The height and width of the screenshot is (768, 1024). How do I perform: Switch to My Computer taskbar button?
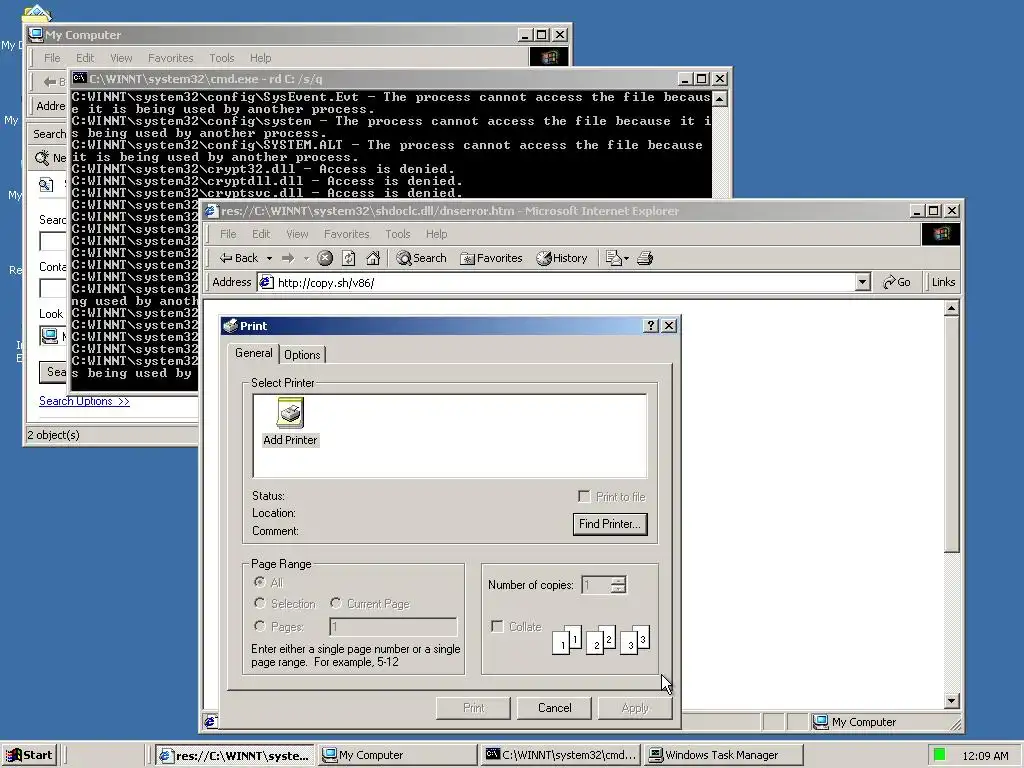pos(398,755)
